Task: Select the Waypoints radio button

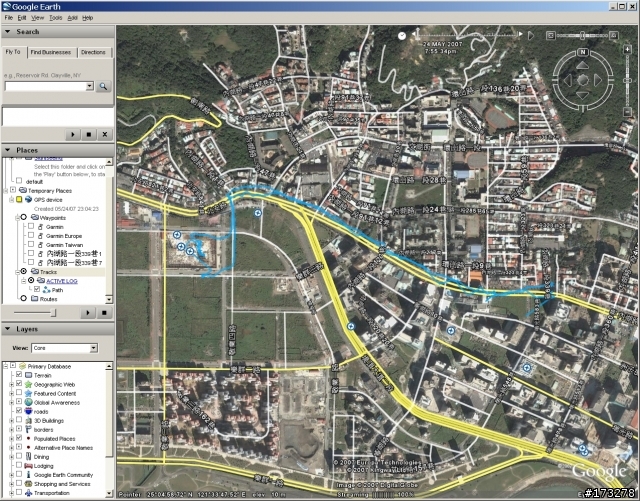Action: [x=24, y=217]
